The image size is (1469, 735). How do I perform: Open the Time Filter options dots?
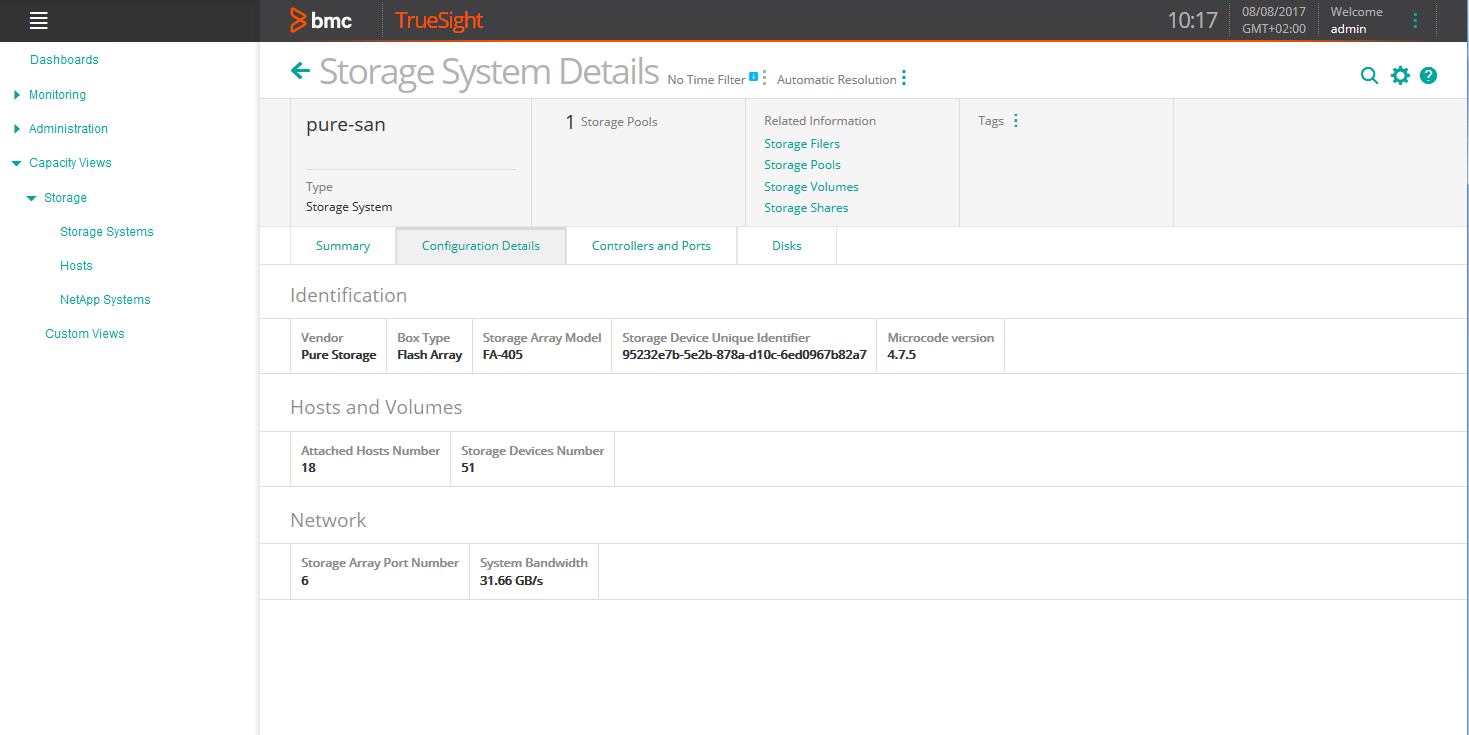[x=764, y=78]
